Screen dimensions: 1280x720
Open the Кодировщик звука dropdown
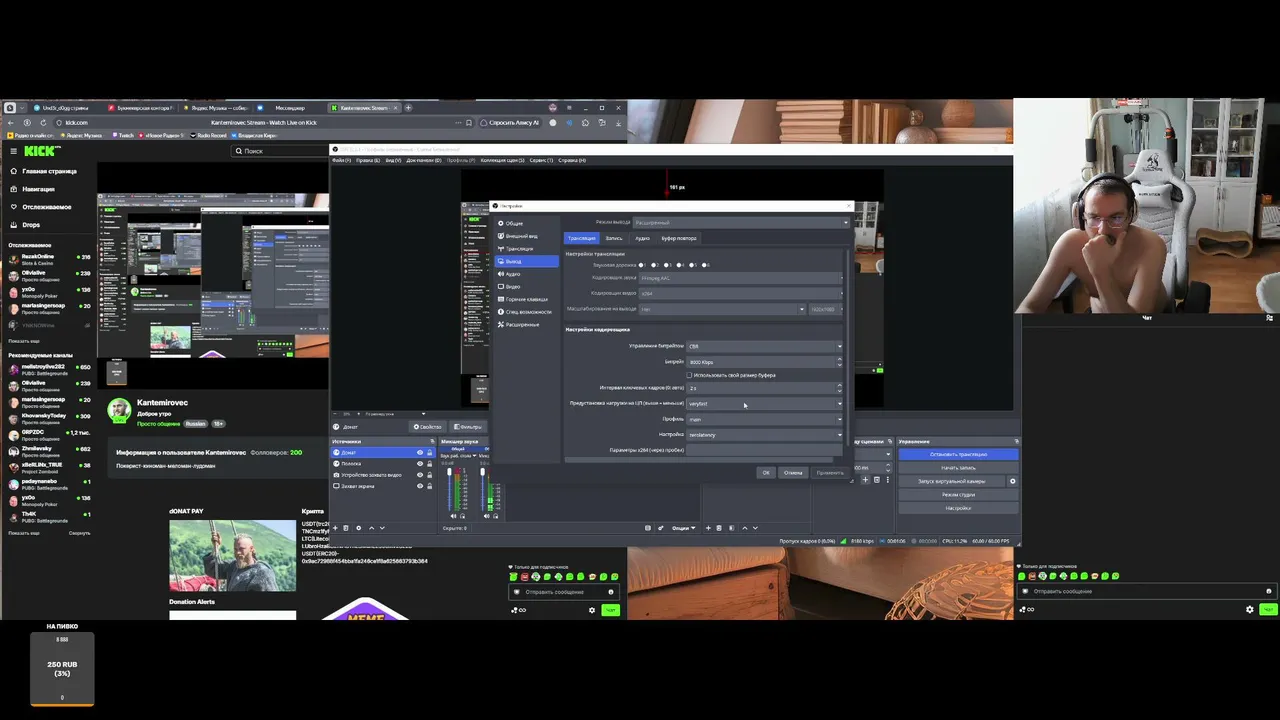pos(741,278)
